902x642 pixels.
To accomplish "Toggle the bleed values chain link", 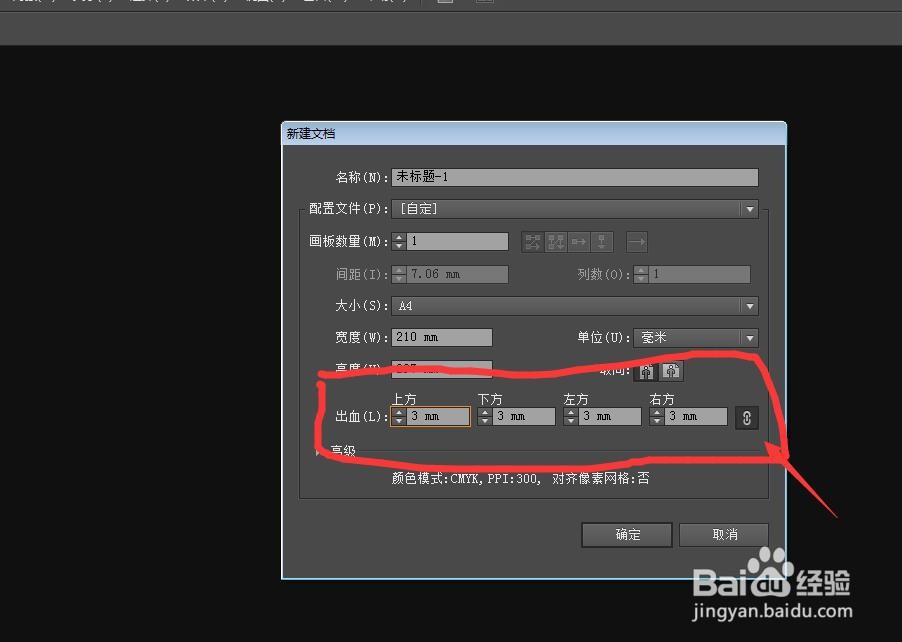I will (x=746, y=418).
